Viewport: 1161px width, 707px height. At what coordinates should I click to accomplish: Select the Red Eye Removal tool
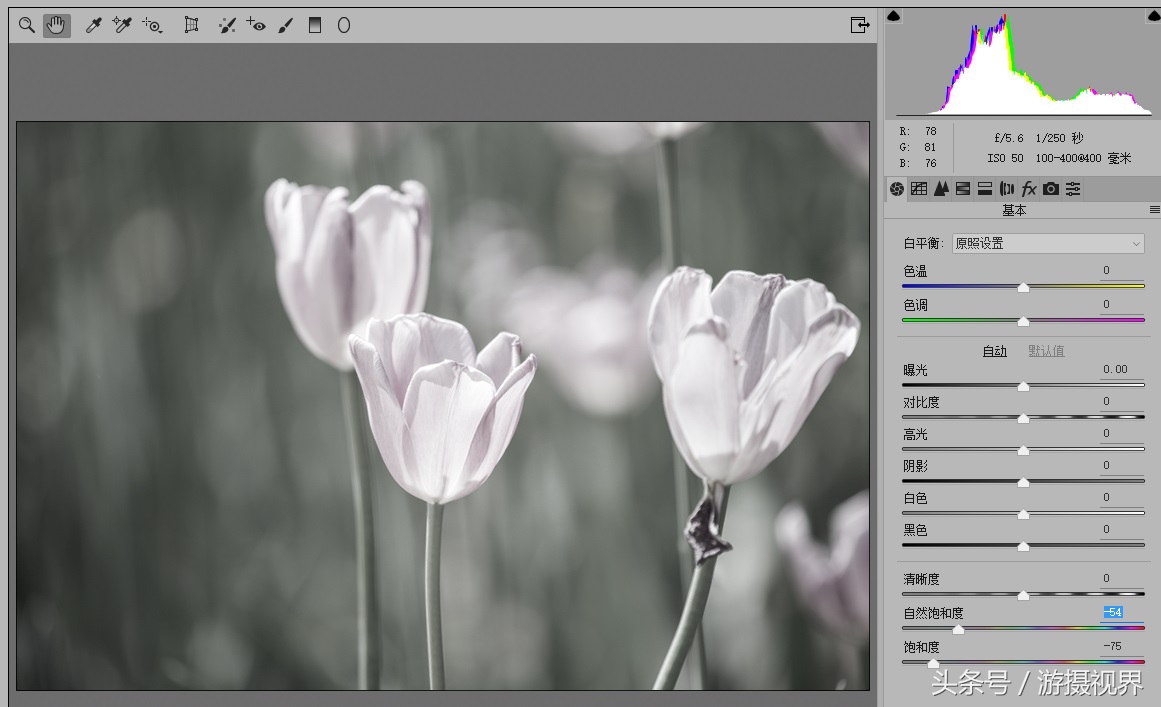click(256, 25)
